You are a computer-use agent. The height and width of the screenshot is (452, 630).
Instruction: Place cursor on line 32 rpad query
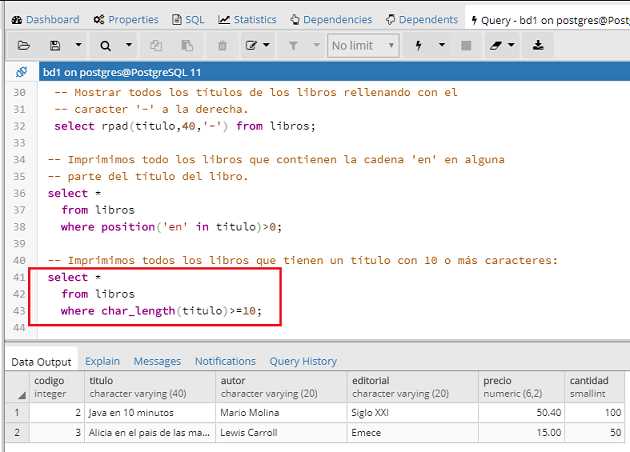click(185, 126)
